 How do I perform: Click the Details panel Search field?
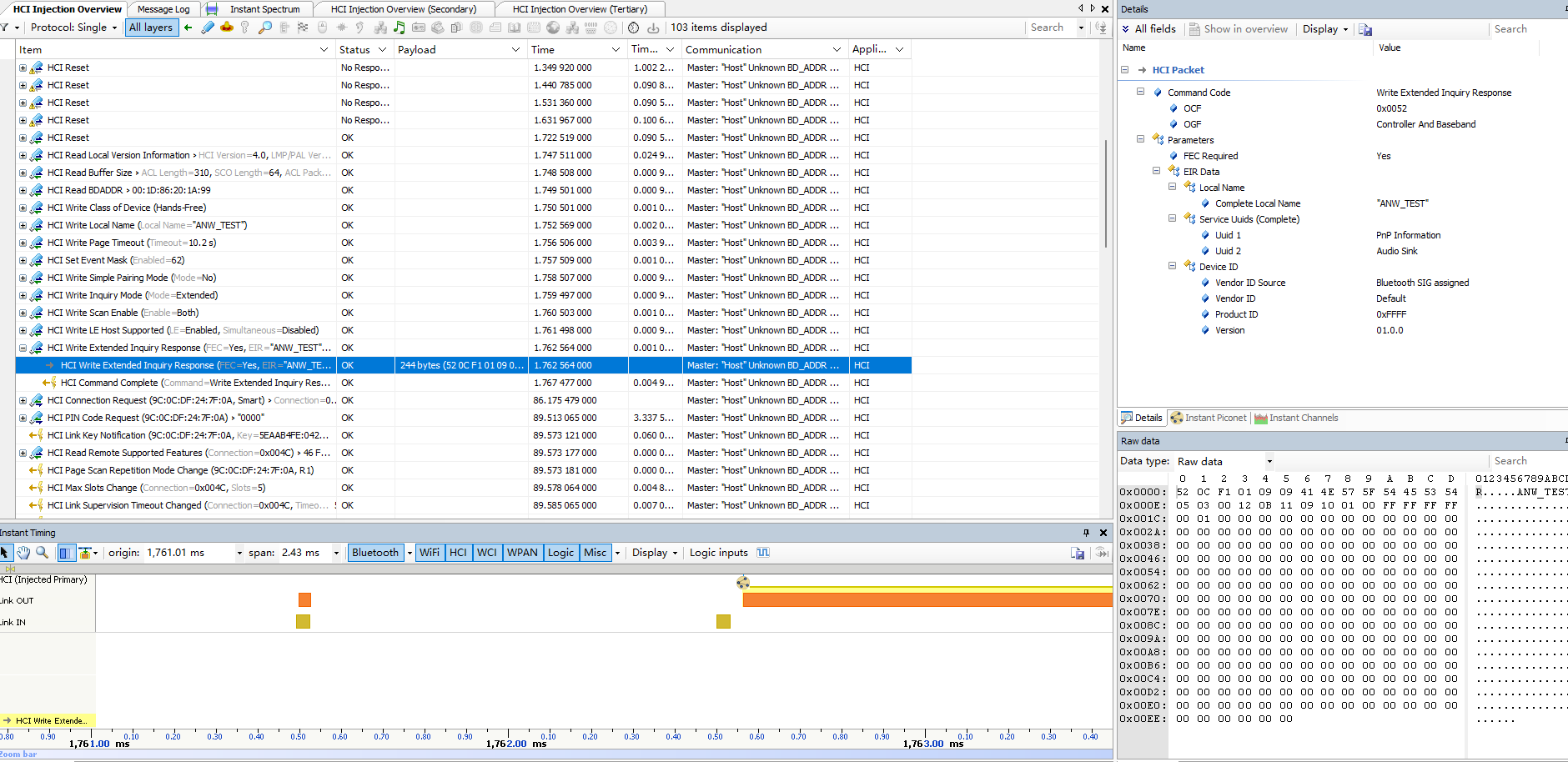1528,29
